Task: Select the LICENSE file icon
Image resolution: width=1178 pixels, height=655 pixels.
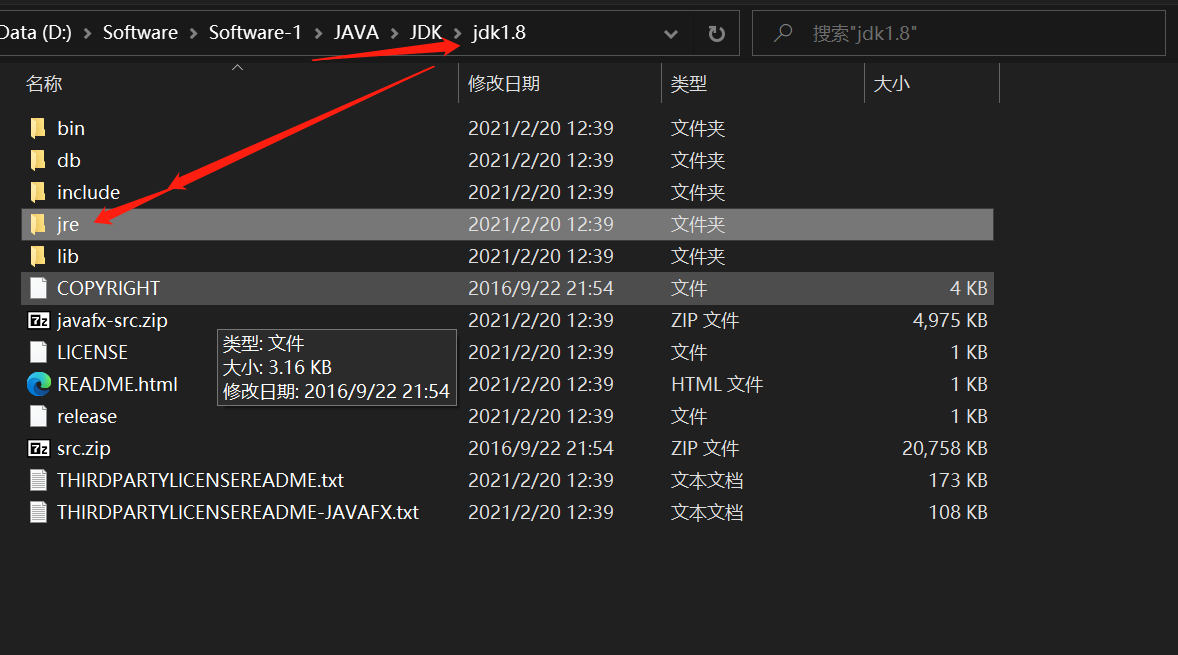Action: 38,352
